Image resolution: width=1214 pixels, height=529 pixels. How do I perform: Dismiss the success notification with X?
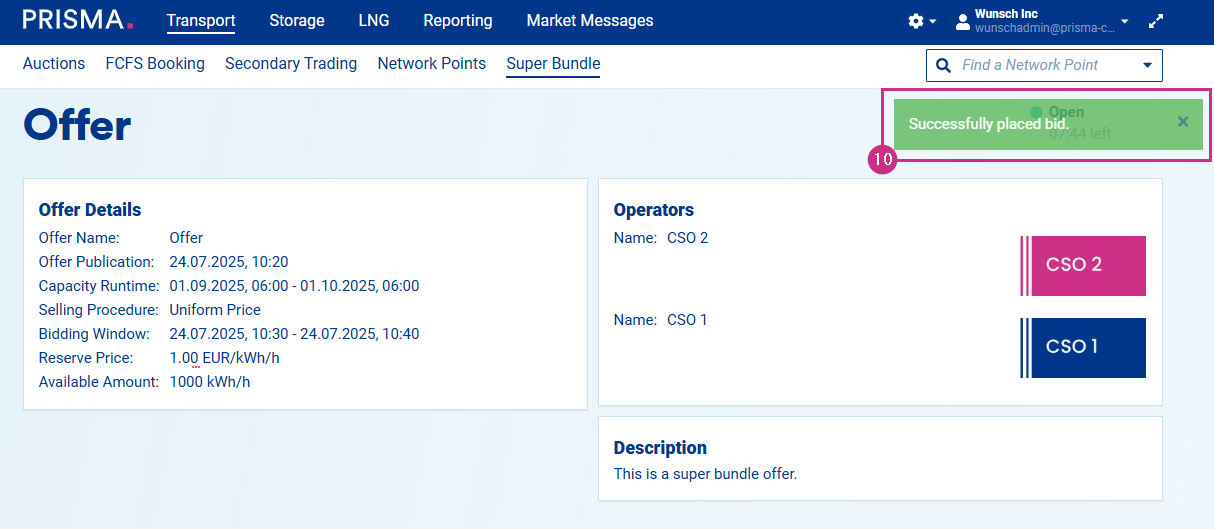coord(1183,122)
